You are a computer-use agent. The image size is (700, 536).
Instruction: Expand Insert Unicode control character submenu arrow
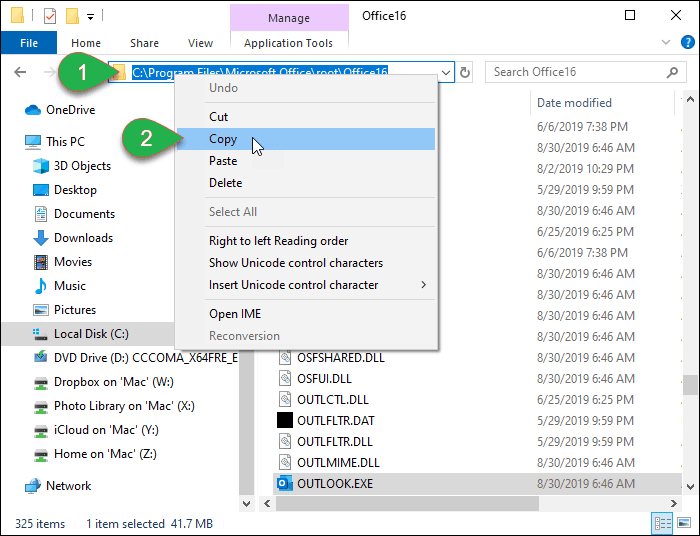[424, 285]
